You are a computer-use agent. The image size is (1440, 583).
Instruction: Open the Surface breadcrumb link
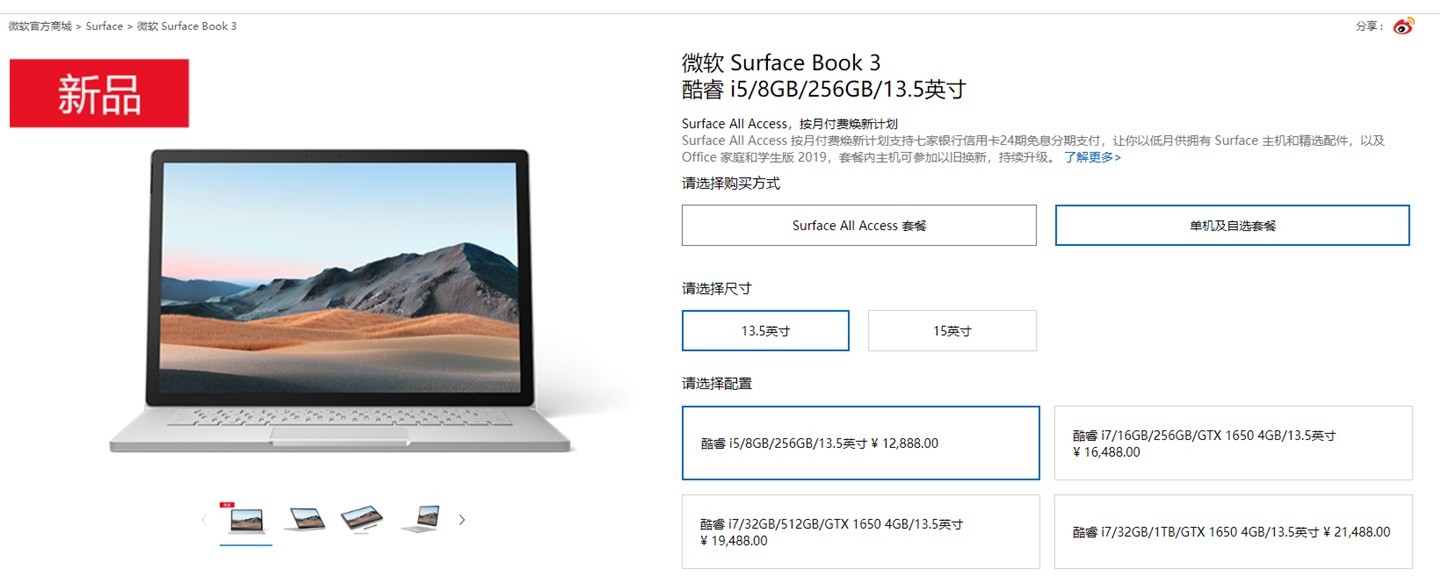point(104,26)
